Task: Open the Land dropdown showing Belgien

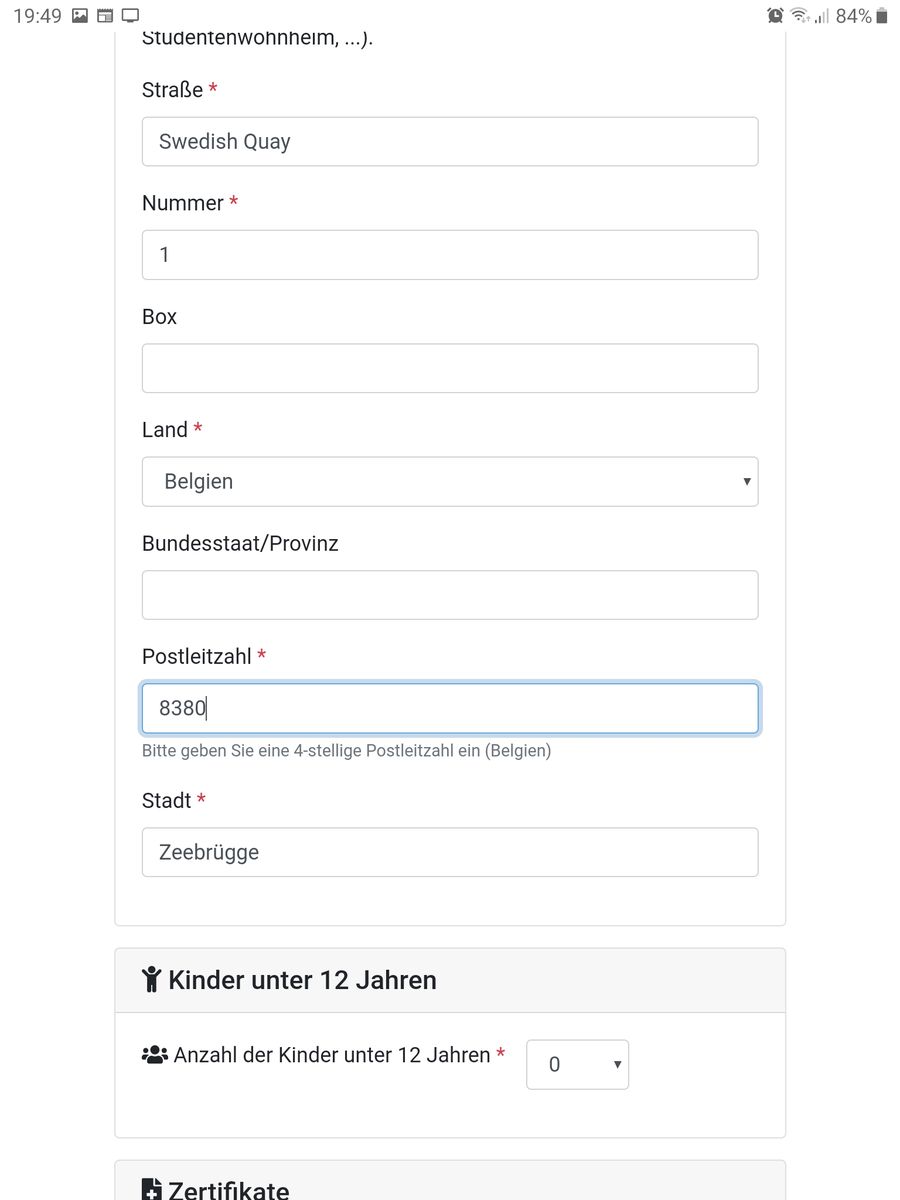Action: 450,481
